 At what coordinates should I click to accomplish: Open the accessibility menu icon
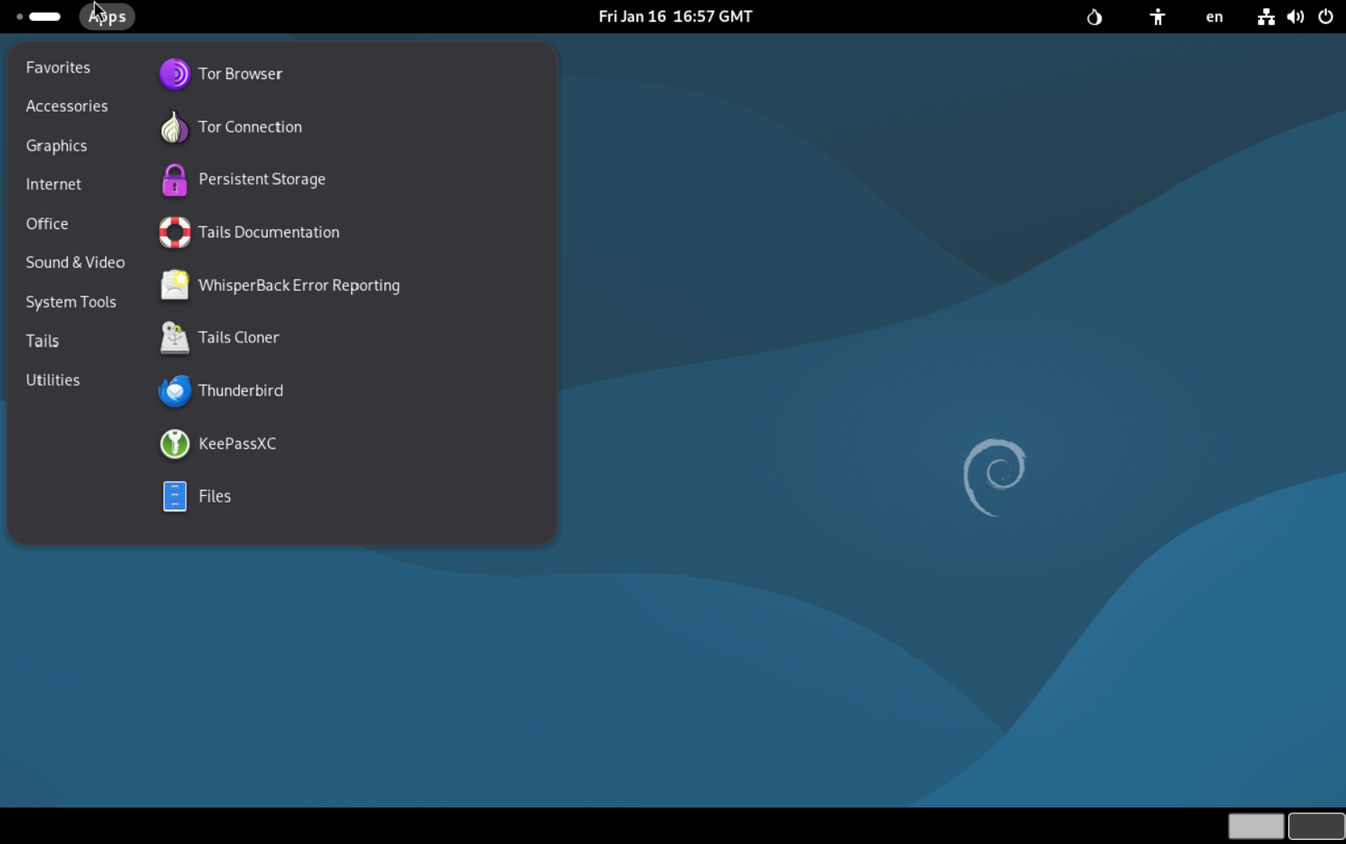pyautogui.click(x=1157, y=17)
